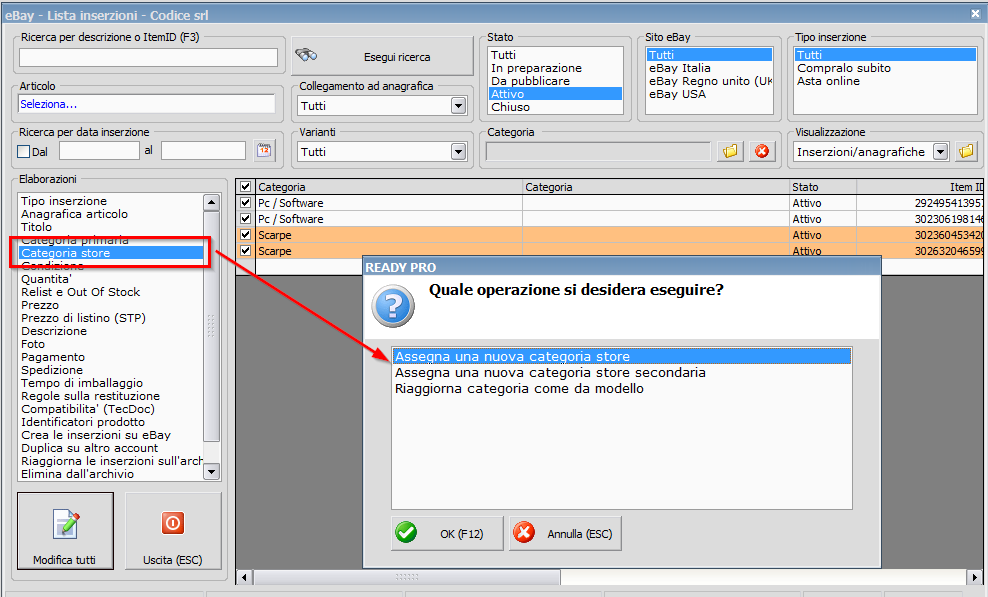Viewport: 988px width, 597px height.
Task: Uncheck second Pc / Software row checkbox
Action: 246,219
